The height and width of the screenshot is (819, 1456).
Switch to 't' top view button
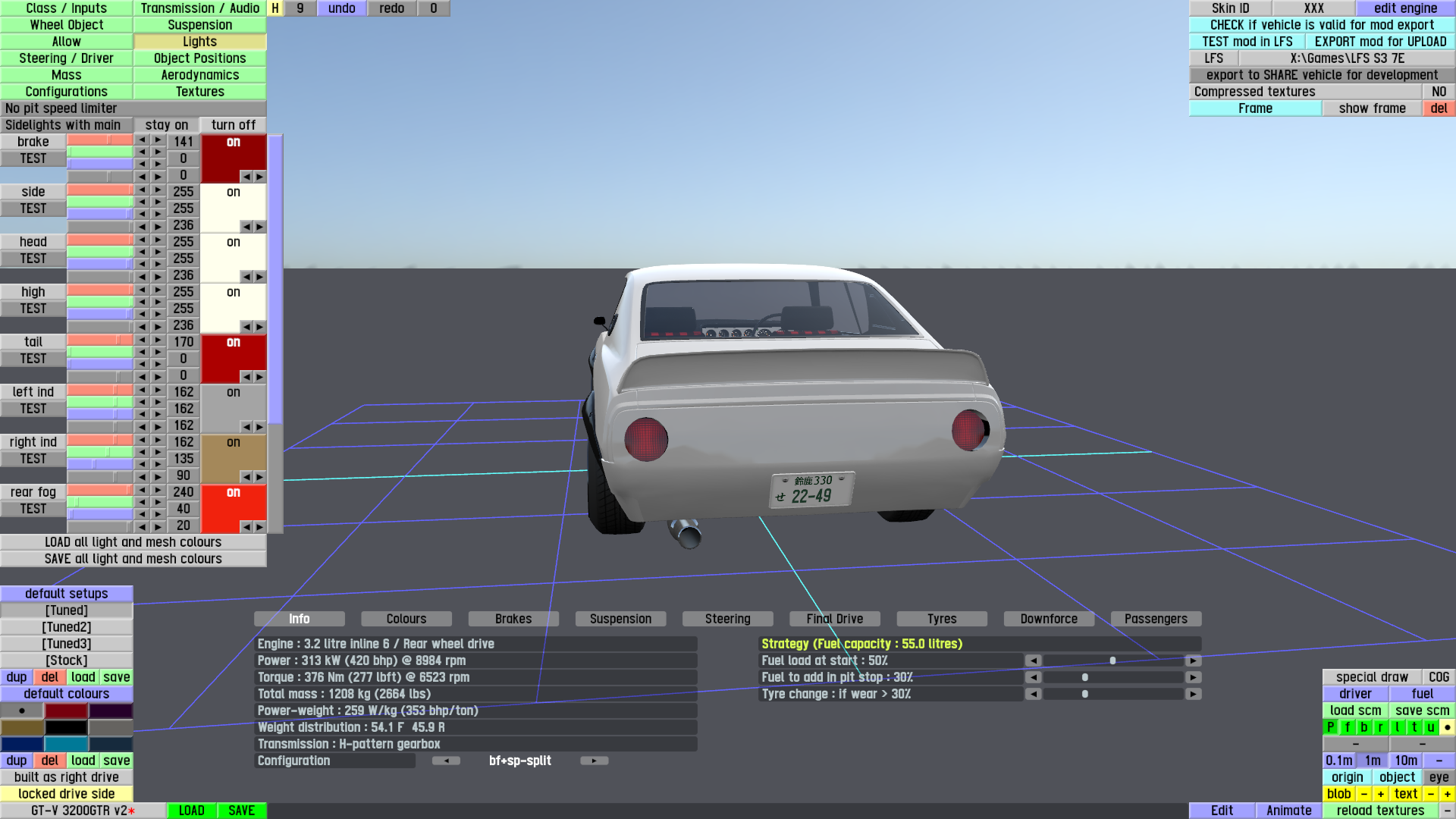tap(1414, 727)
